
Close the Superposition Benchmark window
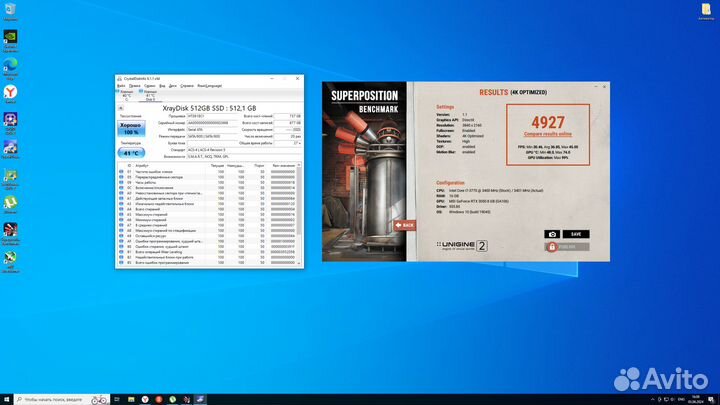[x=604, y=86]
